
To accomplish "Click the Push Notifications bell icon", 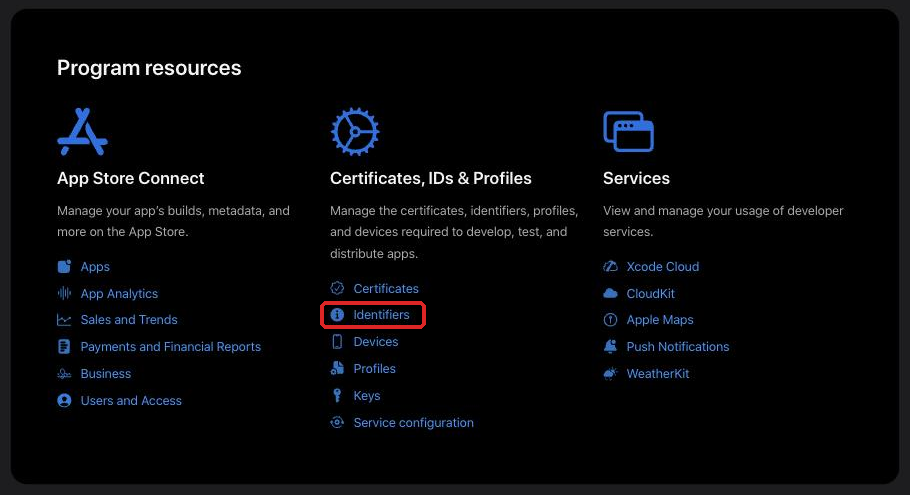I will click(611, 346).
